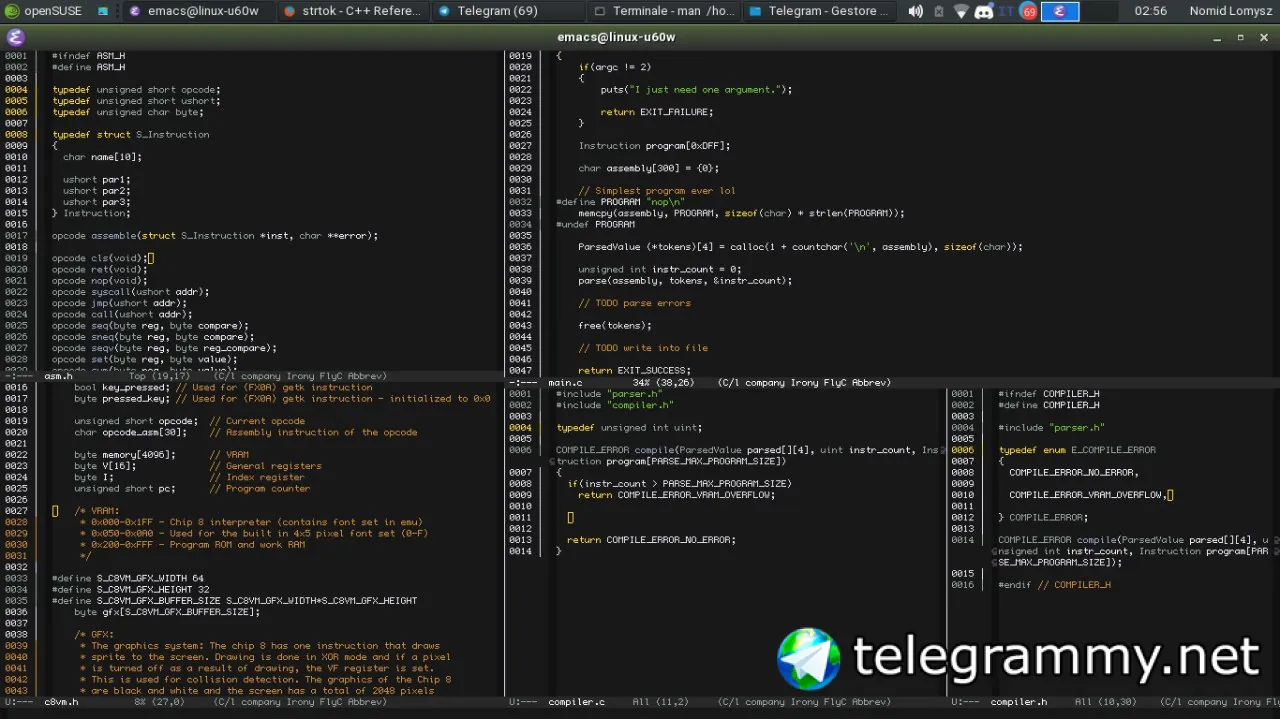Click 'unsigned int instr_count = 0;' line
1280x719 pixels.
click(x=660, y=269)
